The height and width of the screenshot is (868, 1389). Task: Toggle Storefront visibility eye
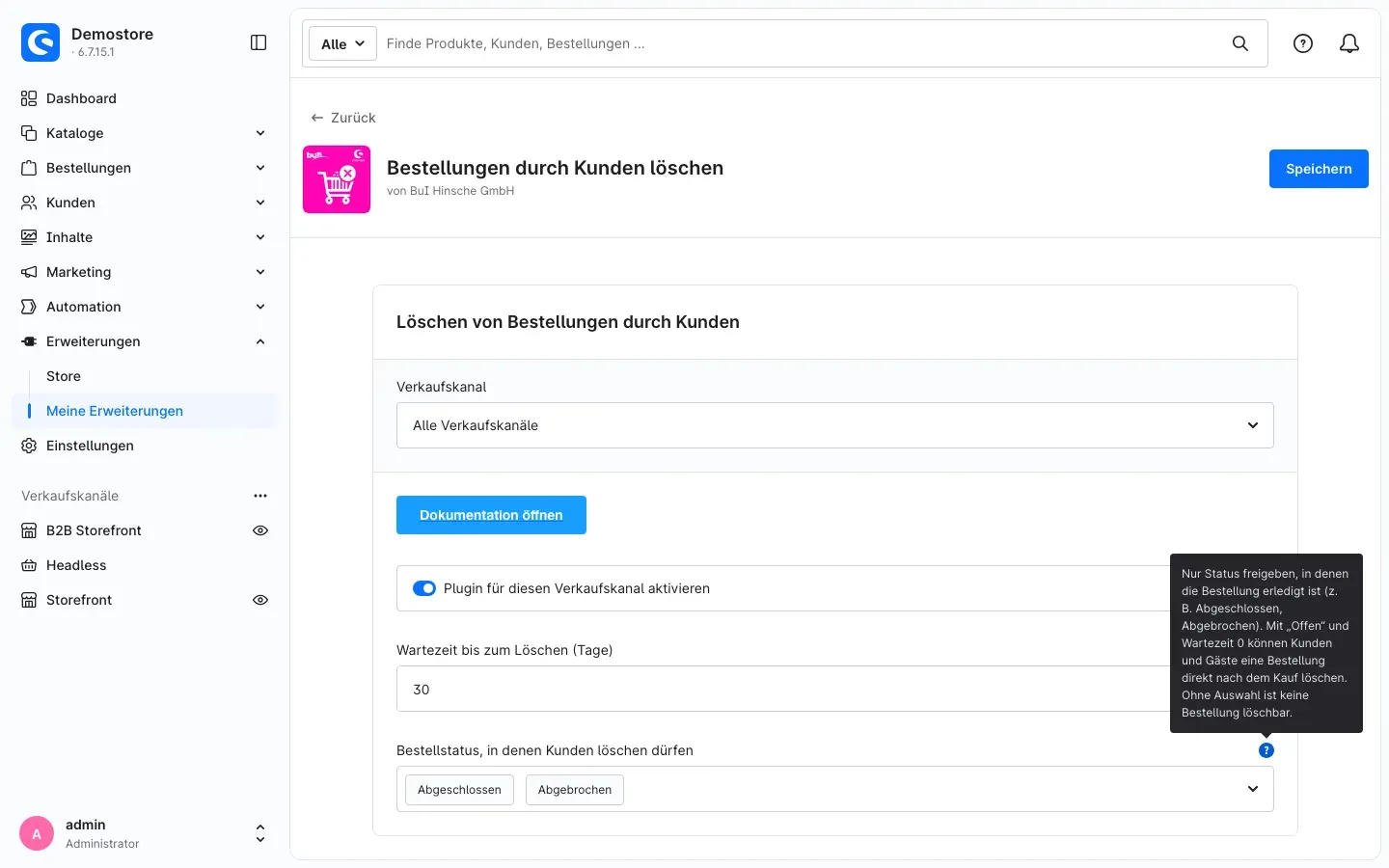(x=260, y=600)
